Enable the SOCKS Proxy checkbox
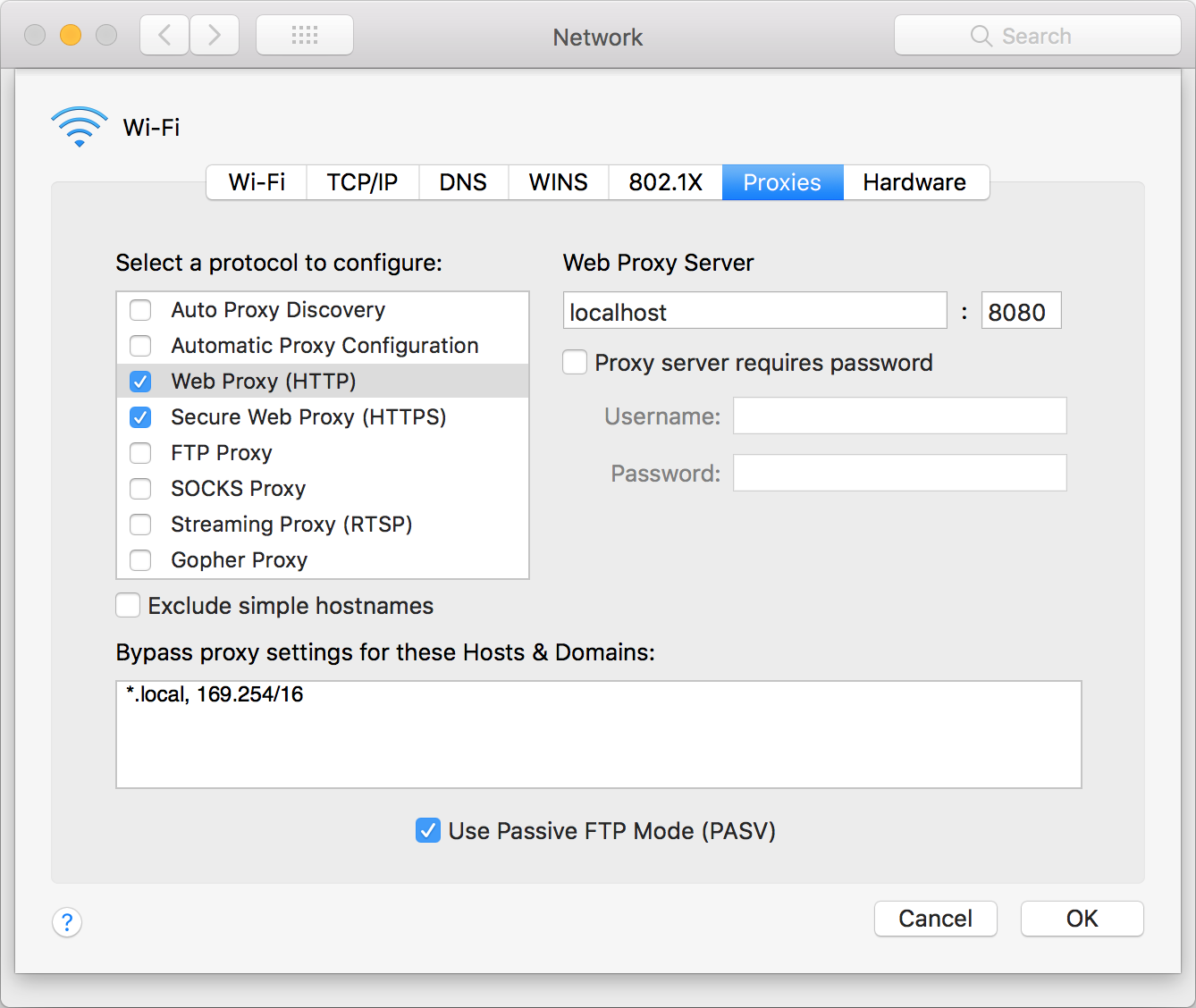The width and height of the screenshot is (1196, 1008). [140, 489]
